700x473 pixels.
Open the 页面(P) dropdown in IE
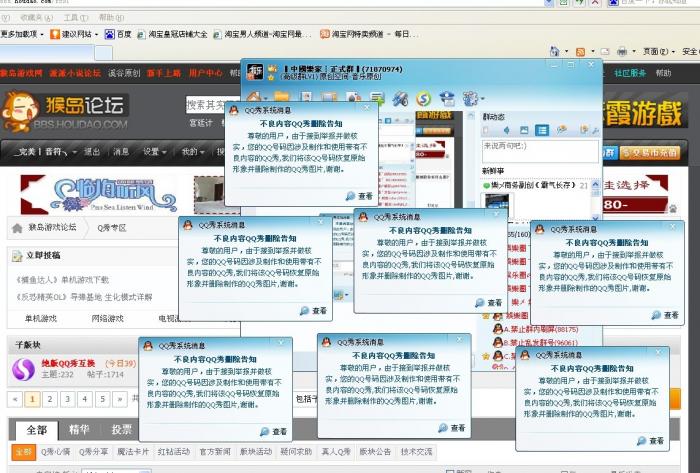[658, 52]
